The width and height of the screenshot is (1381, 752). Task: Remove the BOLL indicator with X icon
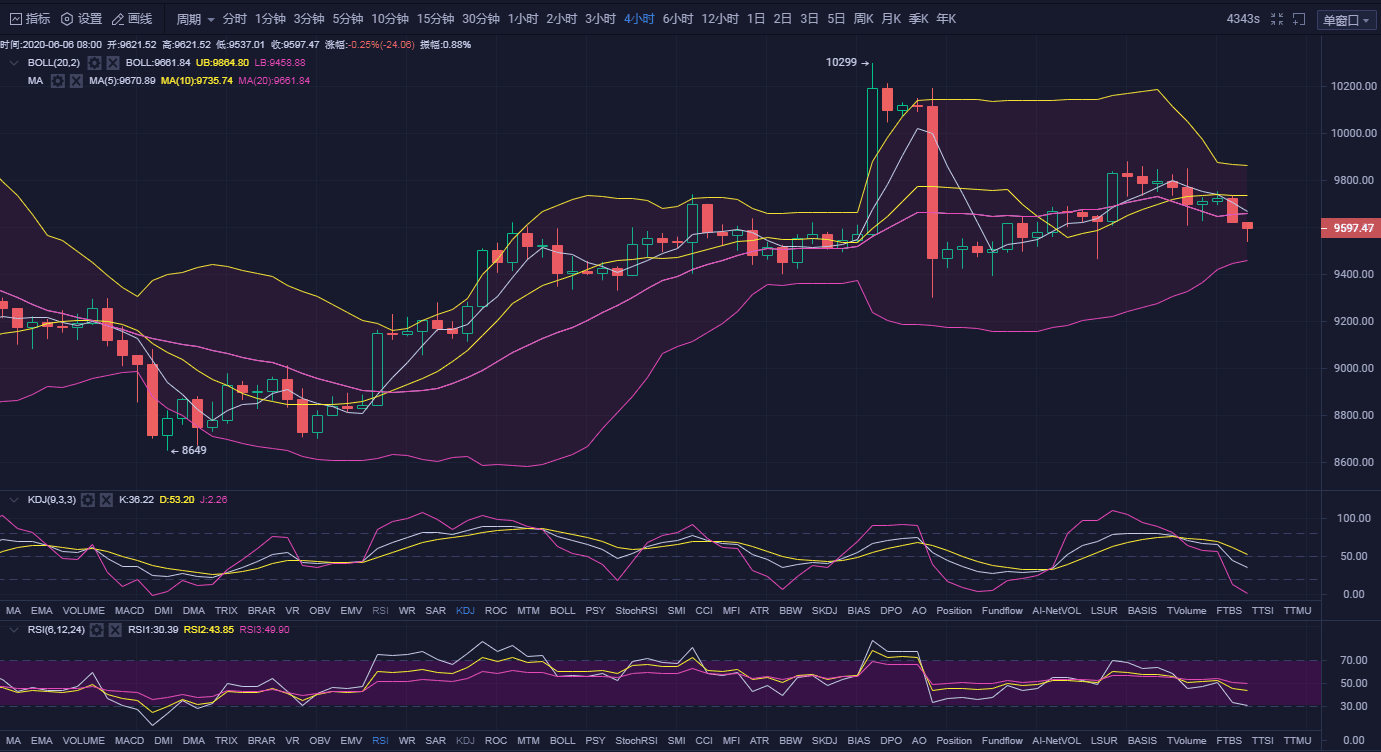click(x=113, y=63)
